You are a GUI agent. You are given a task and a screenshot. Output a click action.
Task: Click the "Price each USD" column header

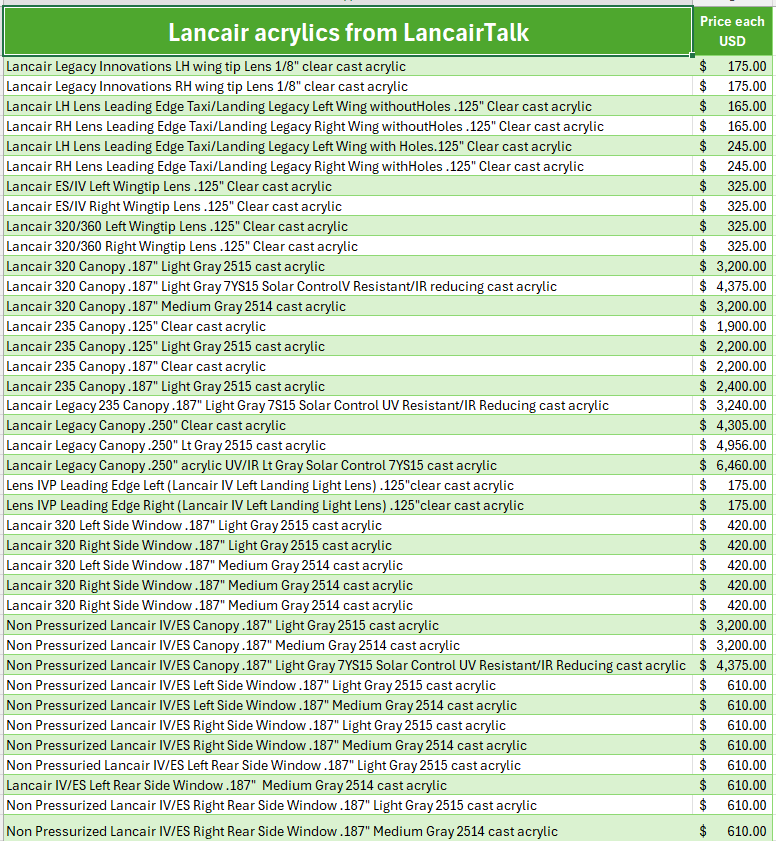[733, 31]
